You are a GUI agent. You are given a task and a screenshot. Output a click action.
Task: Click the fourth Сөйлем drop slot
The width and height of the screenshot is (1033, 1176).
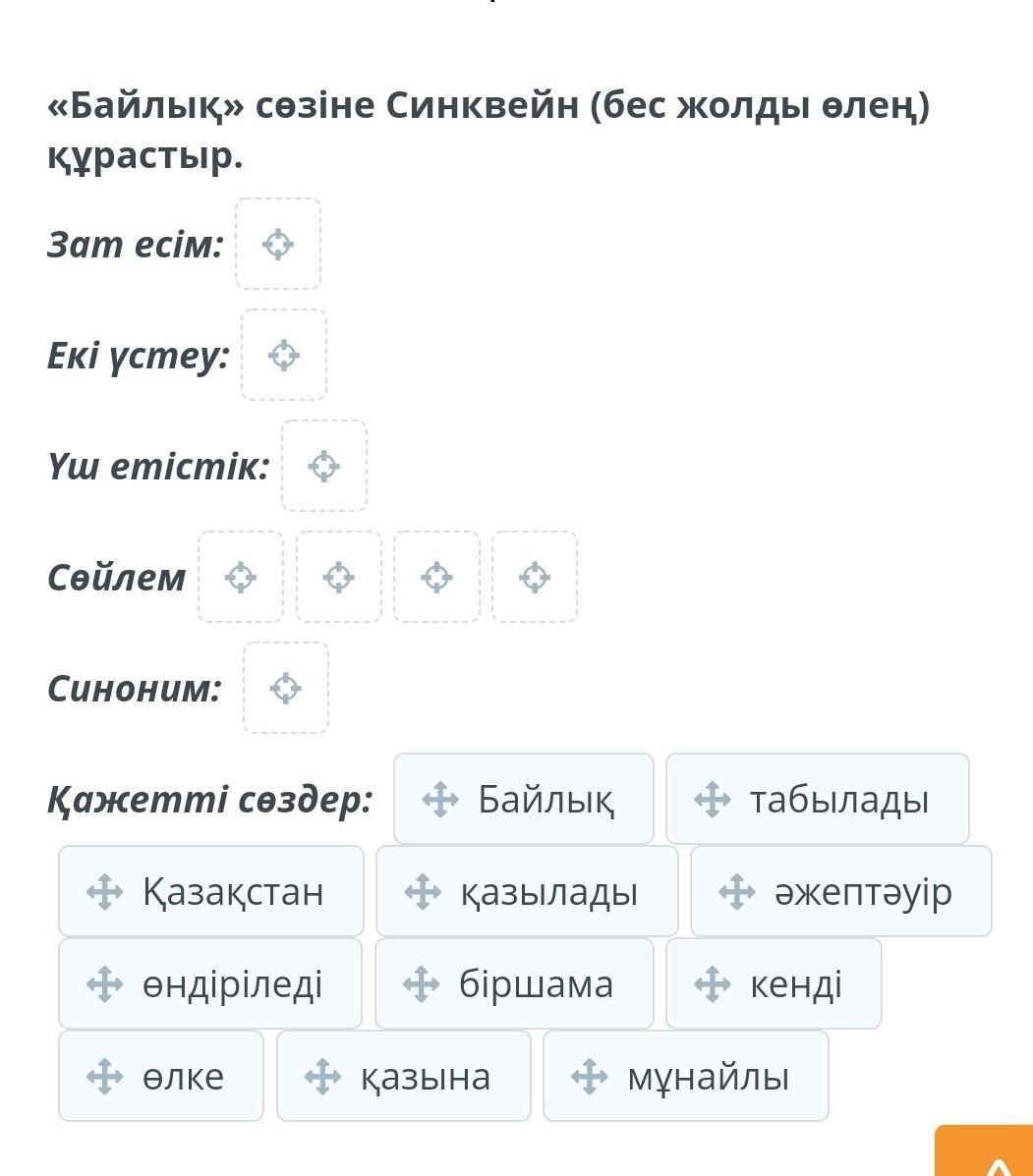[x=535, y=577]
